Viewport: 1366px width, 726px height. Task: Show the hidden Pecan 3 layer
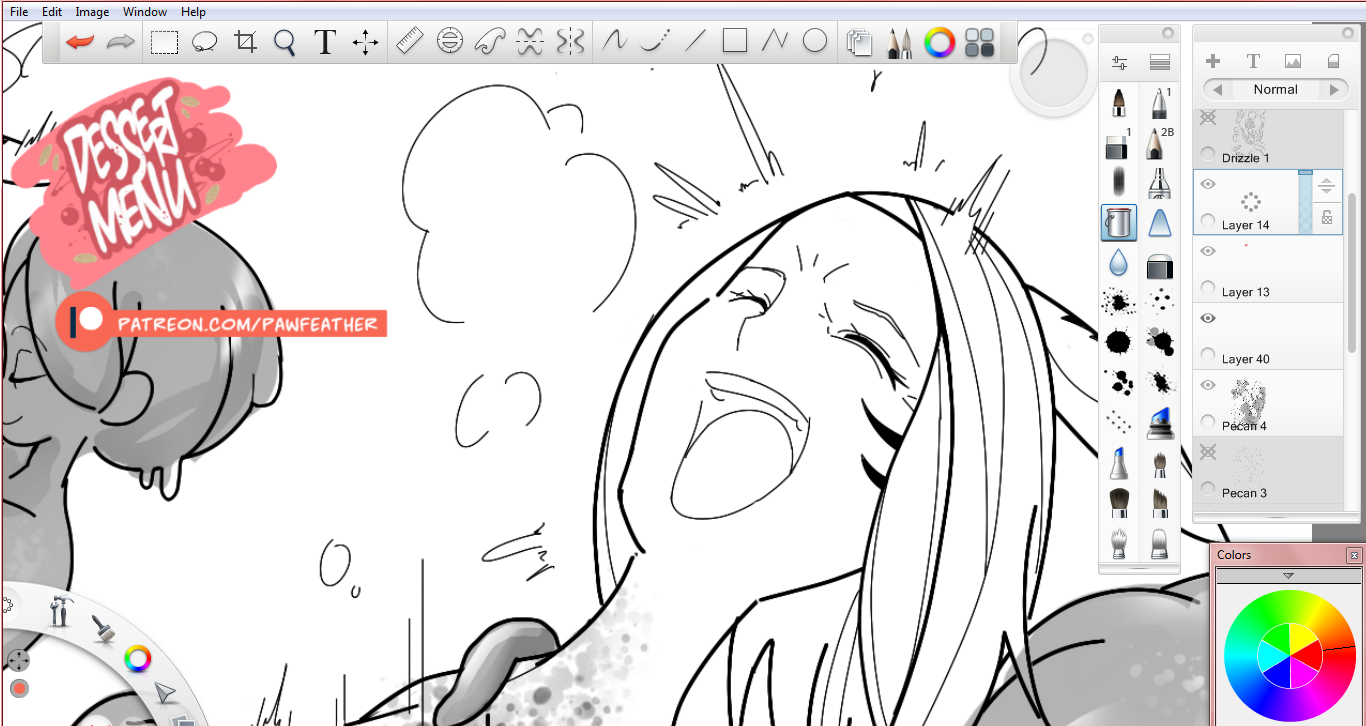[1208, 453]
